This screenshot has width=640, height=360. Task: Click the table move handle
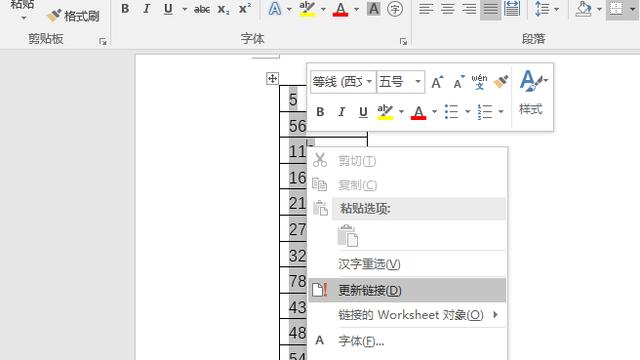coord(272,78)
